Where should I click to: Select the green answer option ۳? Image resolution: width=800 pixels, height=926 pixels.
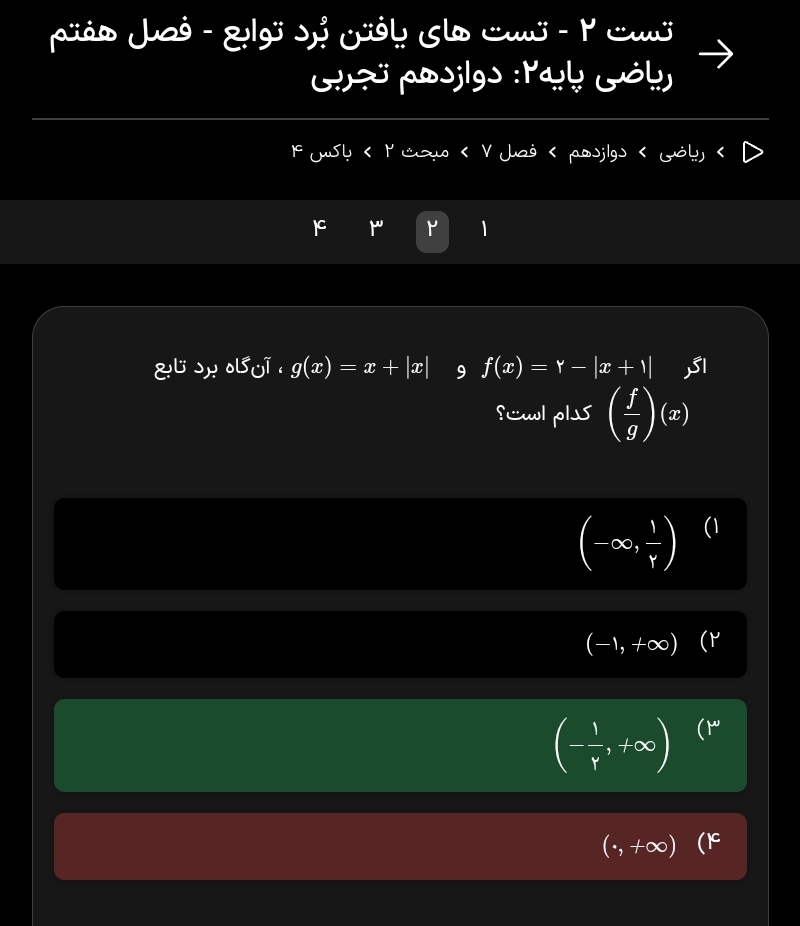400,746
